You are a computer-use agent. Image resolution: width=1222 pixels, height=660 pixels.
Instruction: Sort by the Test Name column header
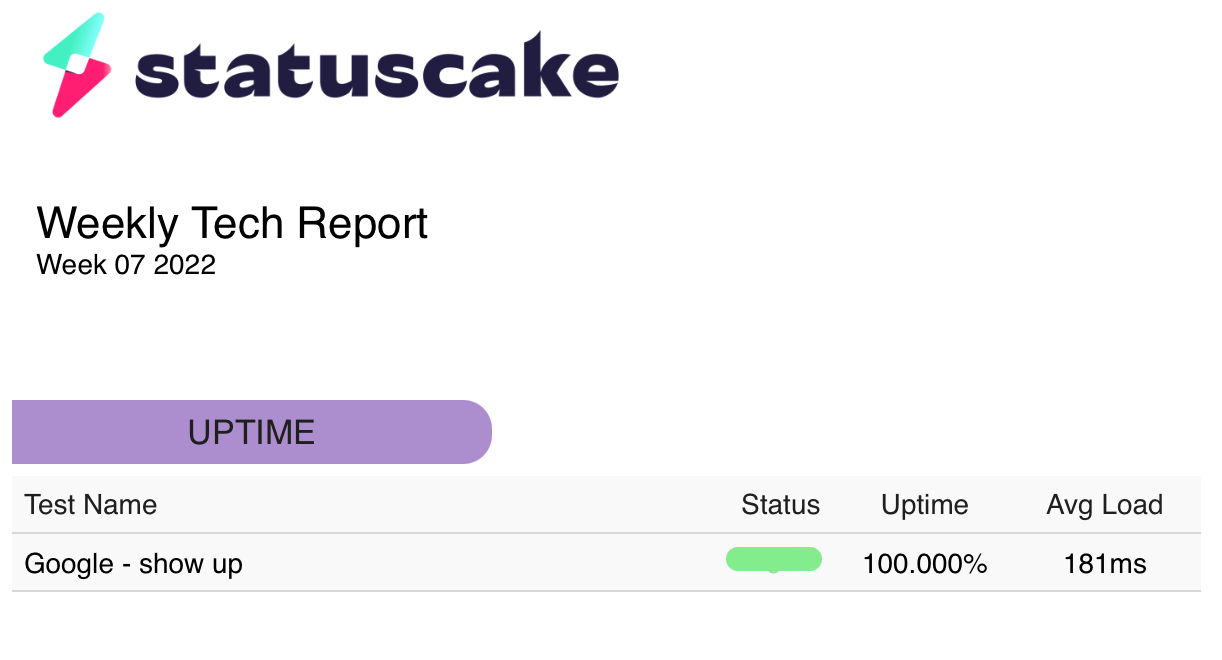click(91, 504)
